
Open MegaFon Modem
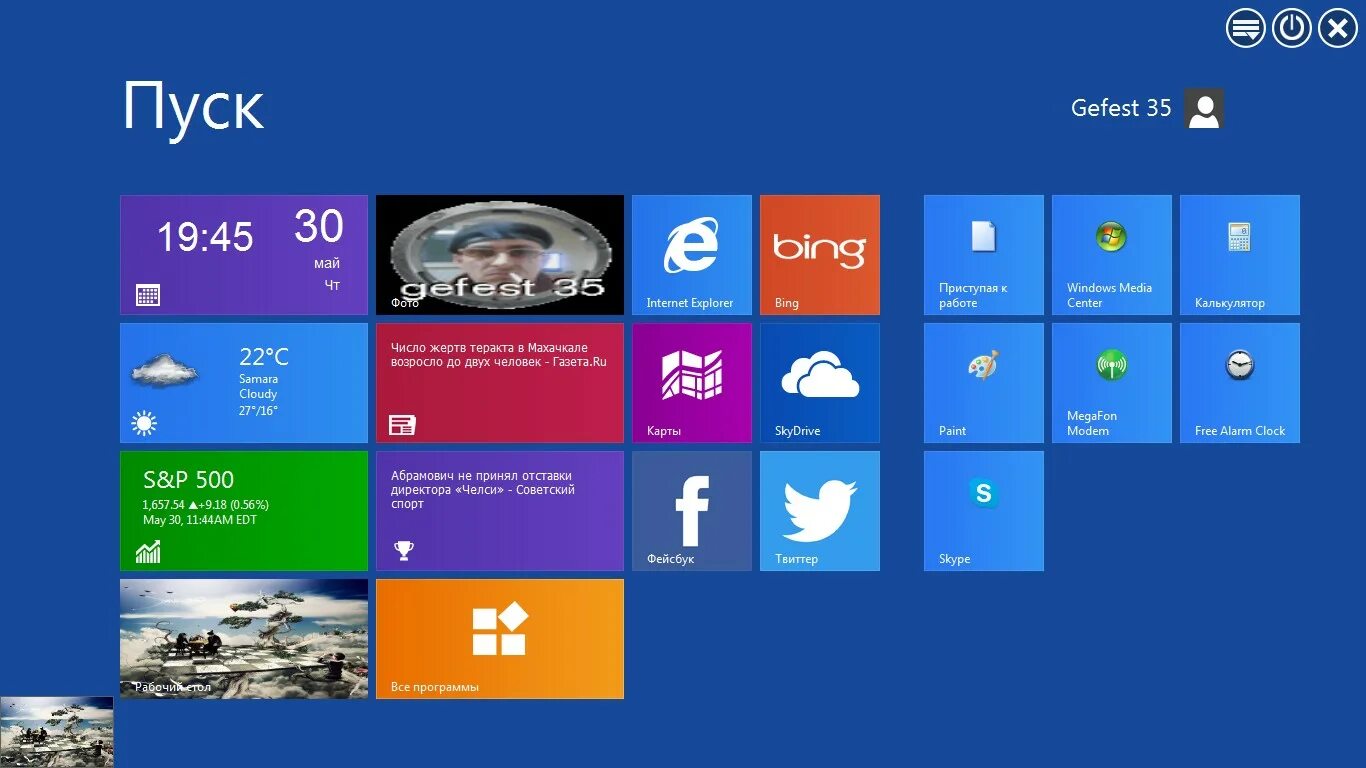point(1111,382)
